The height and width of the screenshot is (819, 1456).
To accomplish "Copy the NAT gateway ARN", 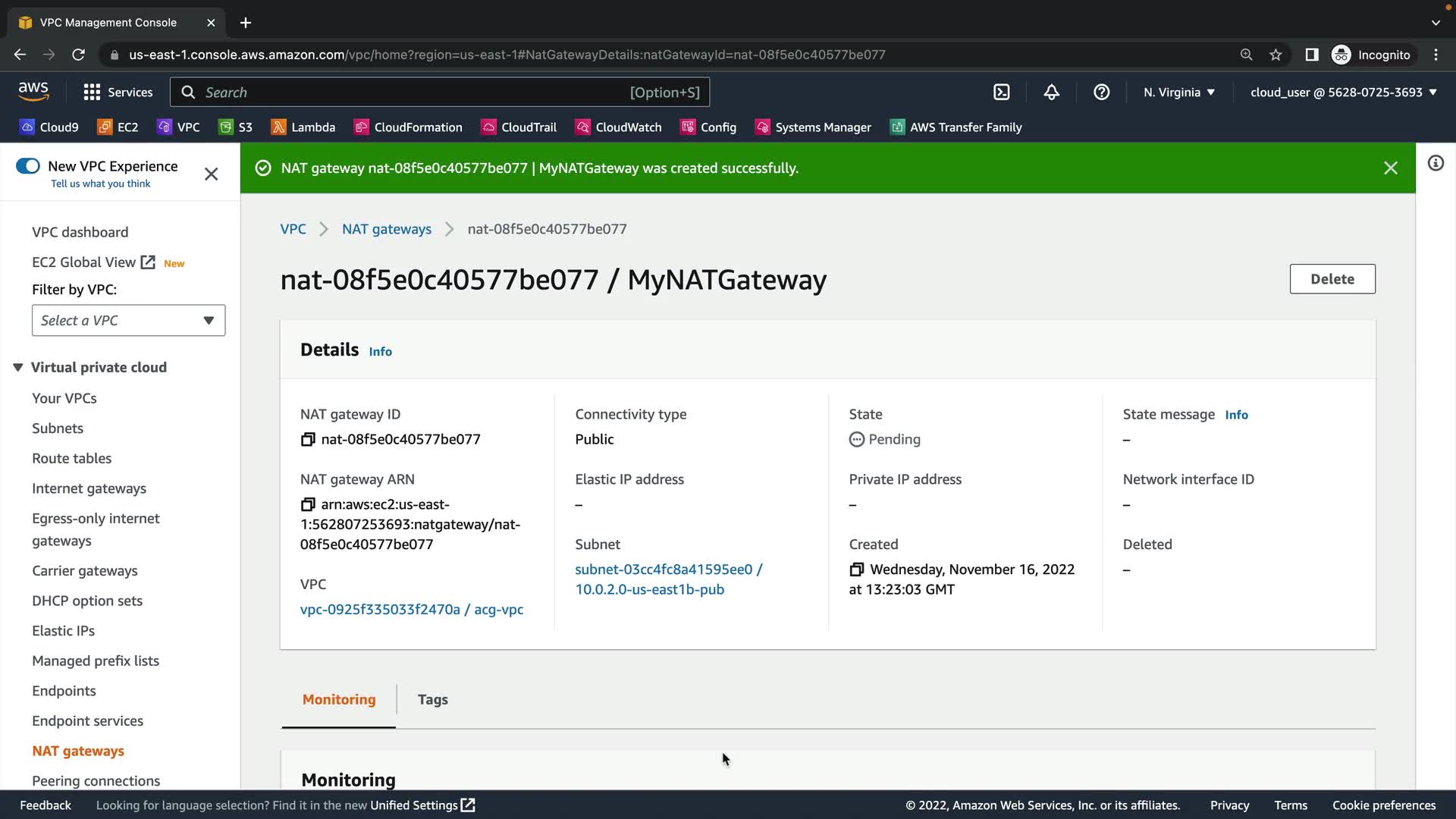I will (x=308, y=505).
